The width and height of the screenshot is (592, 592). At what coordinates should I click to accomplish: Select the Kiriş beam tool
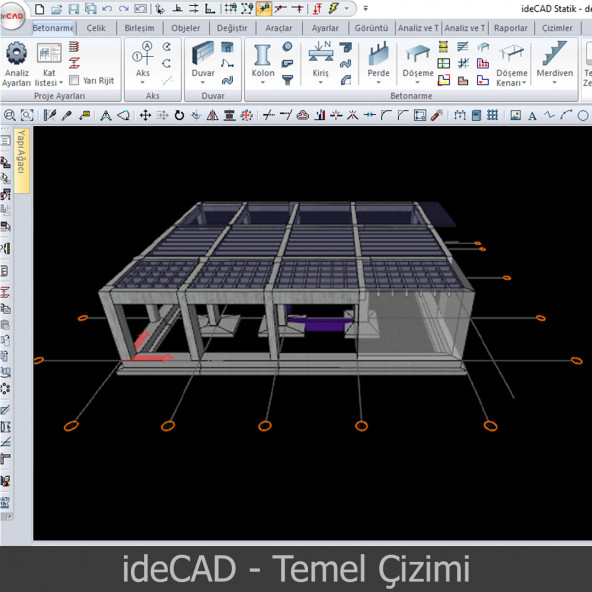point(321,58)
